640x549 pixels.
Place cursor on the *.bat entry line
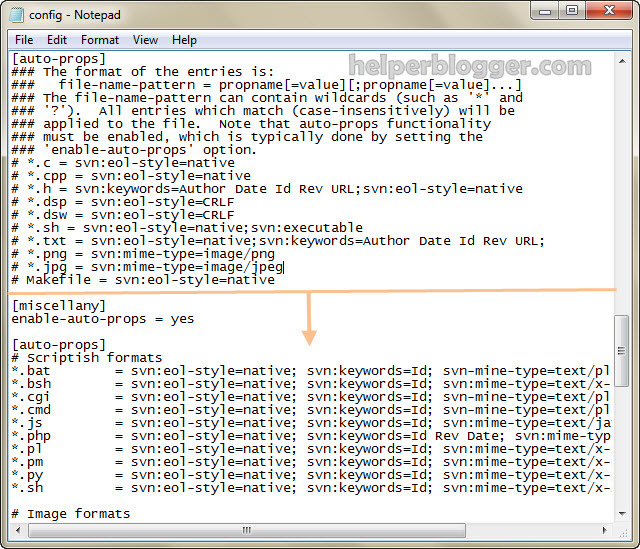click(x=200, y=371)
